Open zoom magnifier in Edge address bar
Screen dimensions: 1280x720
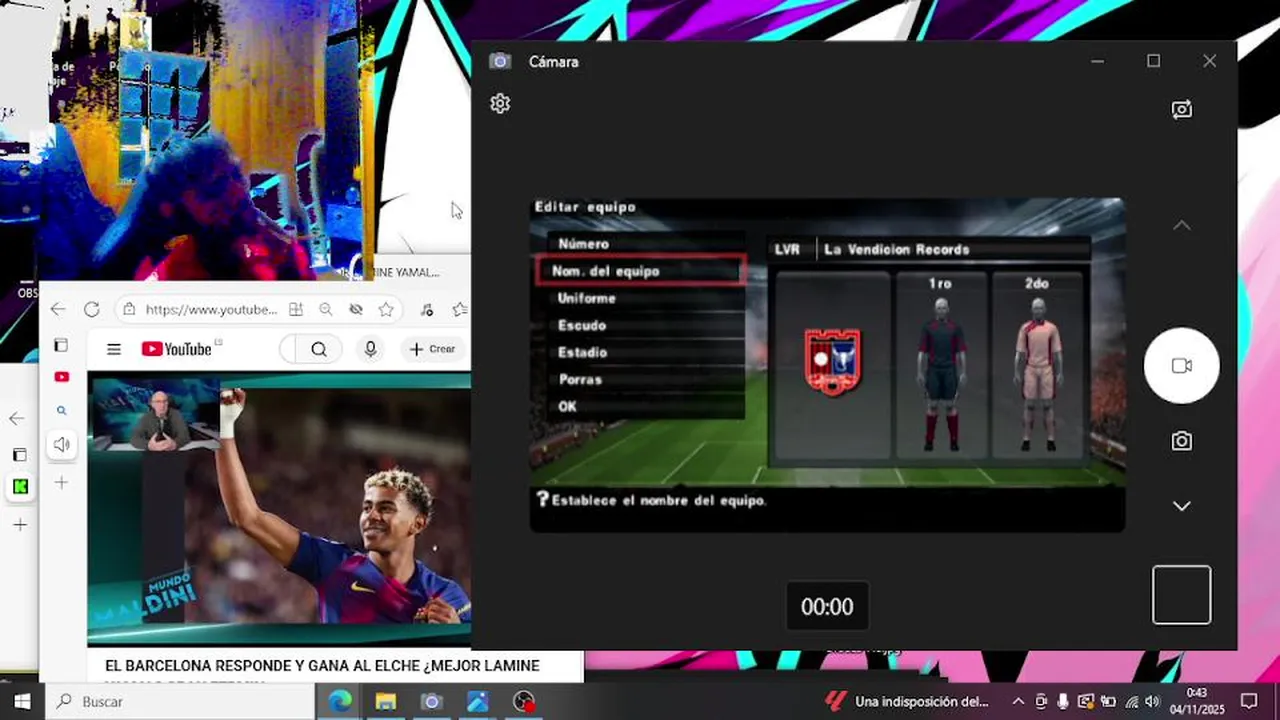[326, 310]
